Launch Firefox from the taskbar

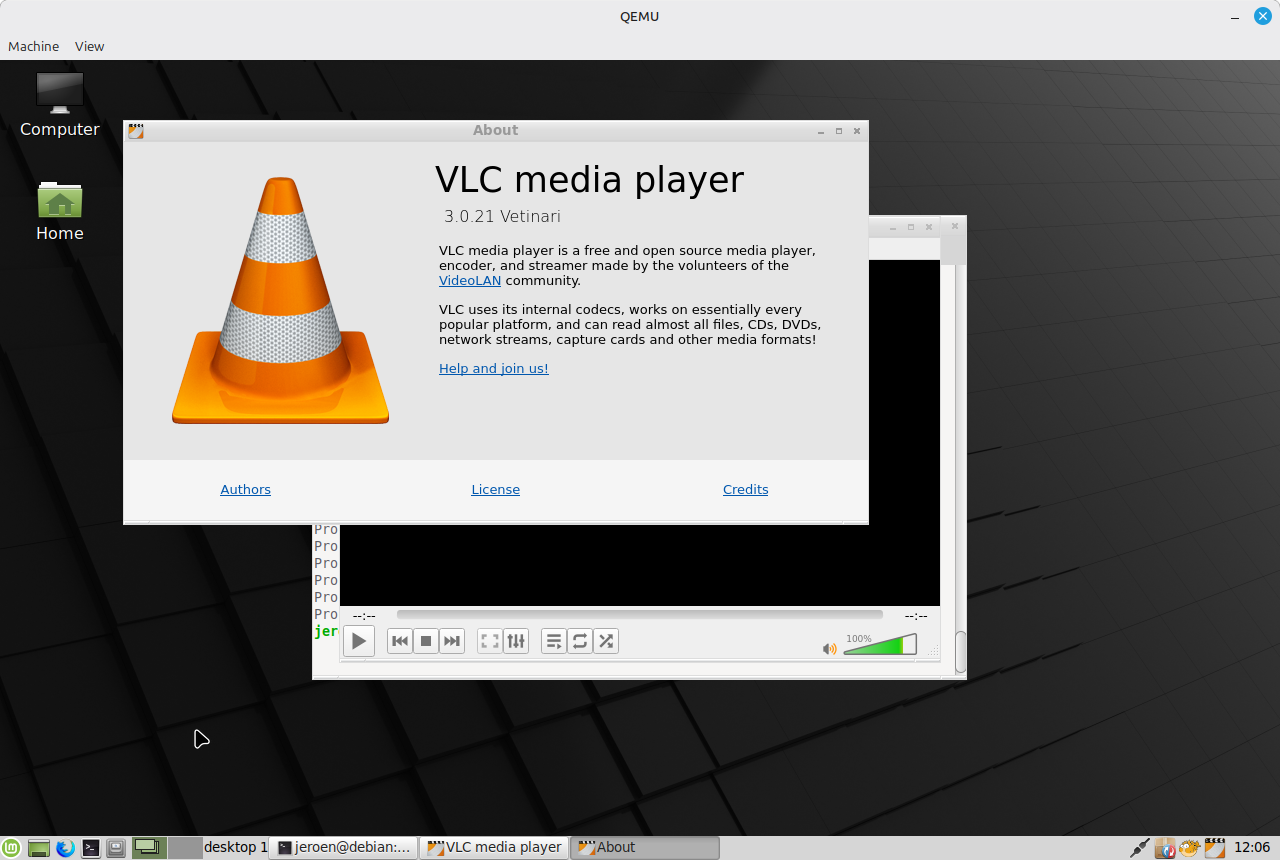(65, 848)
